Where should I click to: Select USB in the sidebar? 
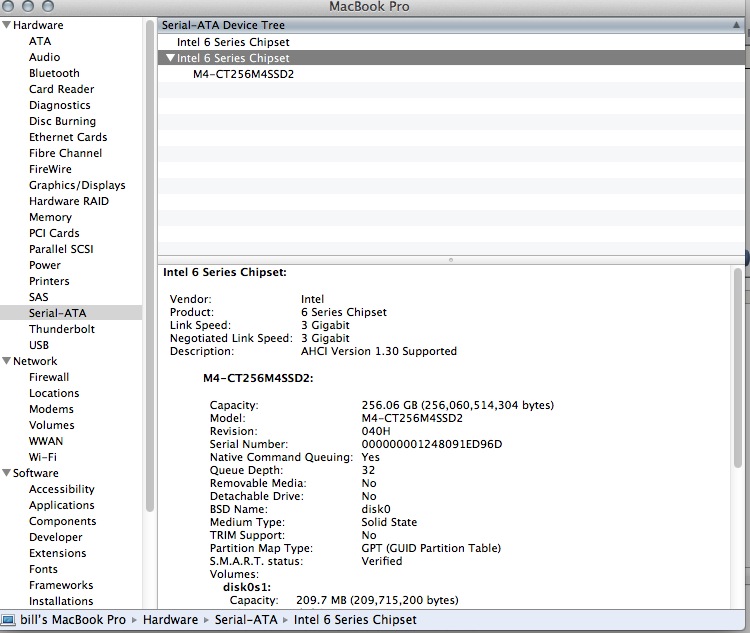coord(38,345)
